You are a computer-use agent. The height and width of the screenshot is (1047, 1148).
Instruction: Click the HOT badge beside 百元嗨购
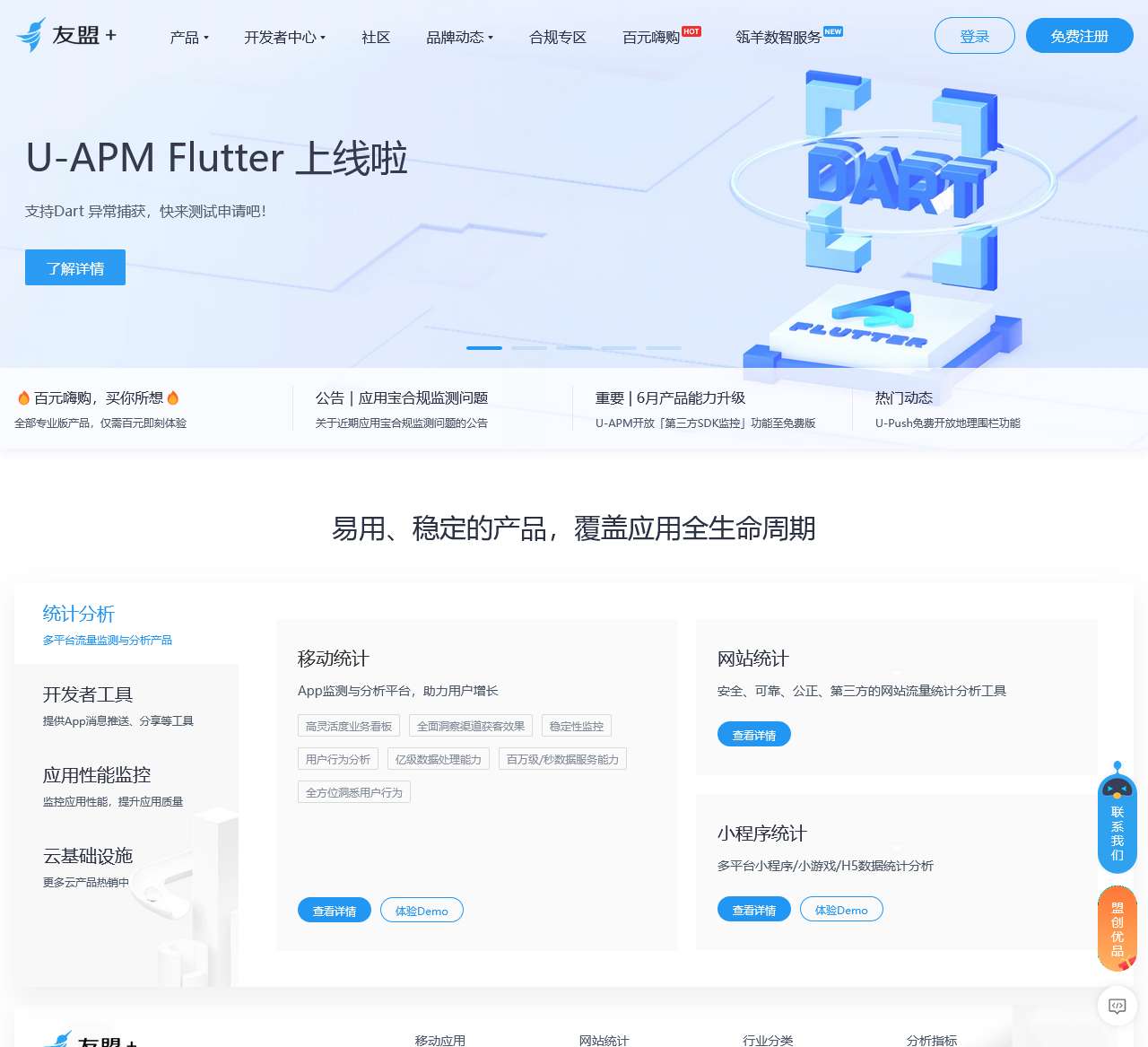click(x=691, y=31)
